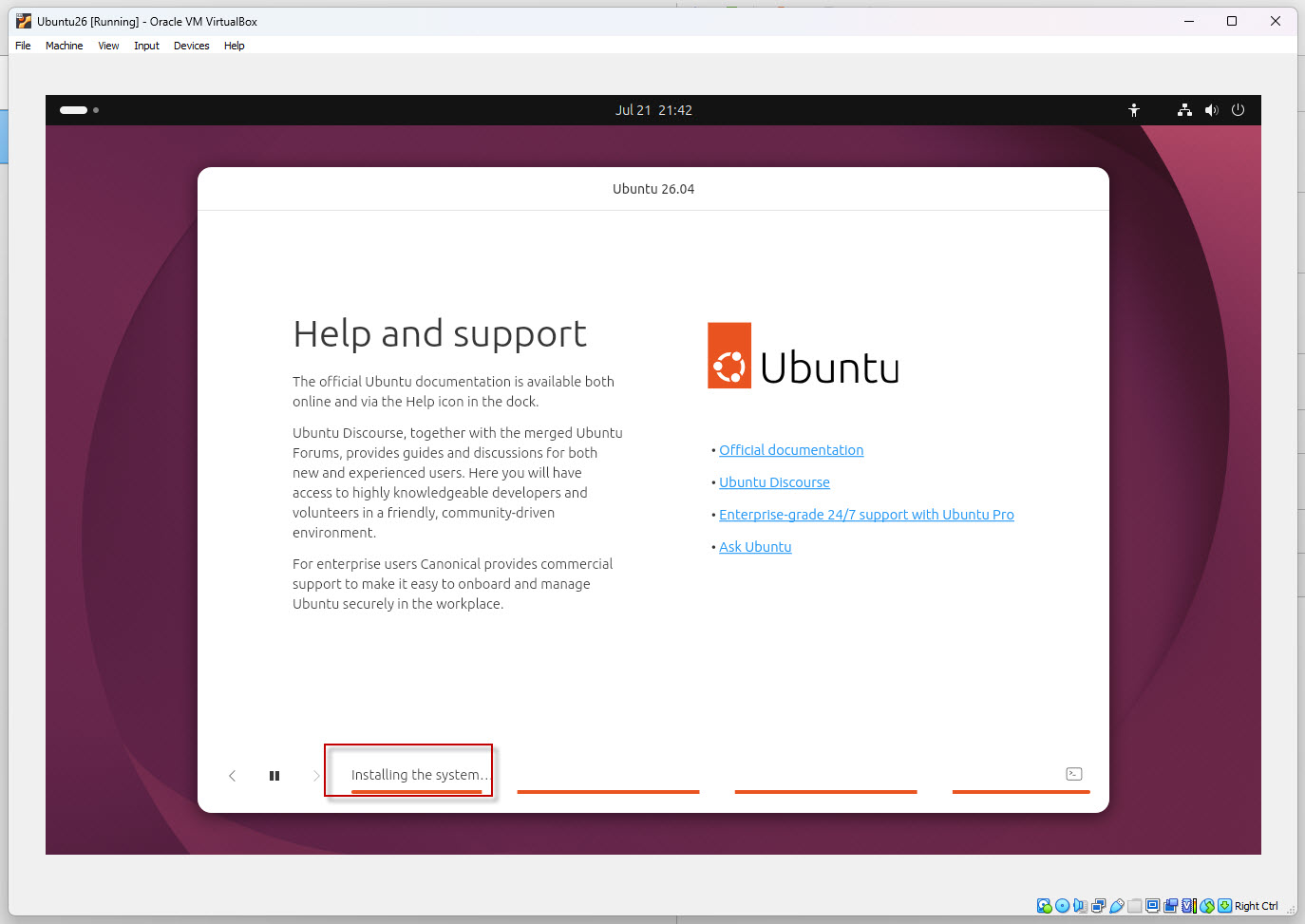Click the VirtualBox window title icon
This screenshot has height=924, width=1305.
(x=24, y=21)
